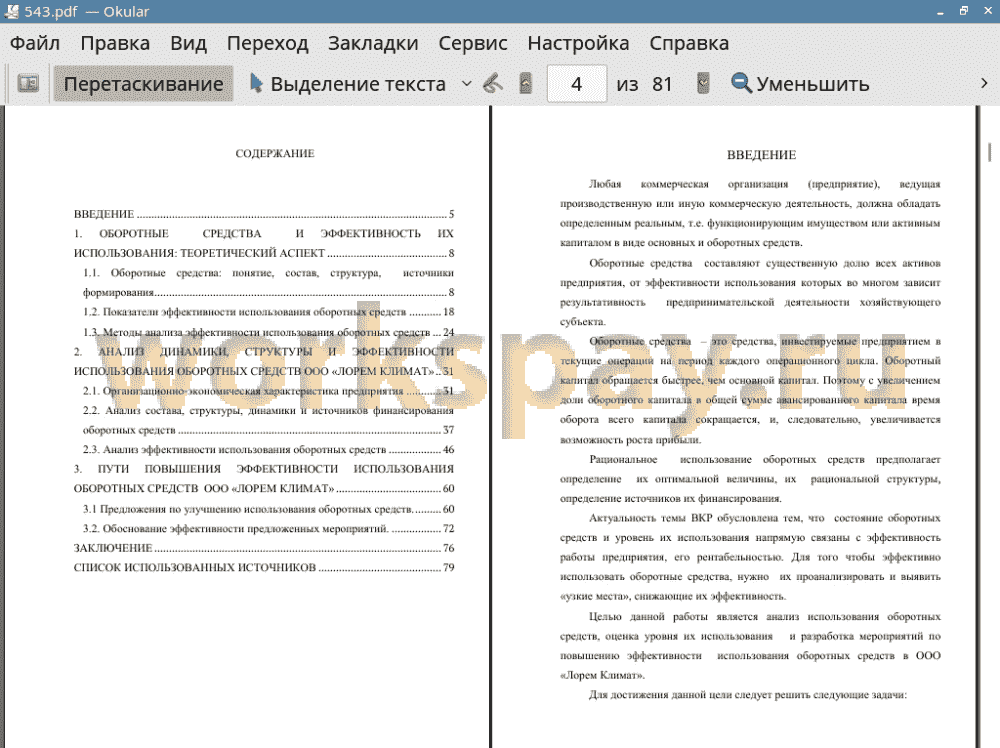Switch to the Выделение текста text selection tool

coord(348,84)
